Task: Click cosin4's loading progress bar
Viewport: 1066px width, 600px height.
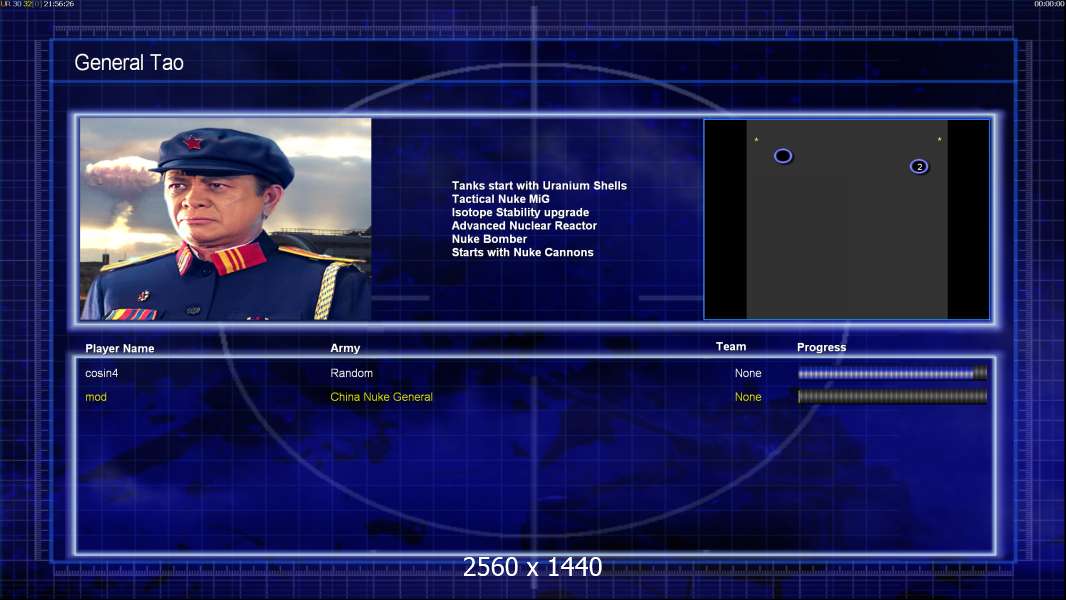Action: 892,373
